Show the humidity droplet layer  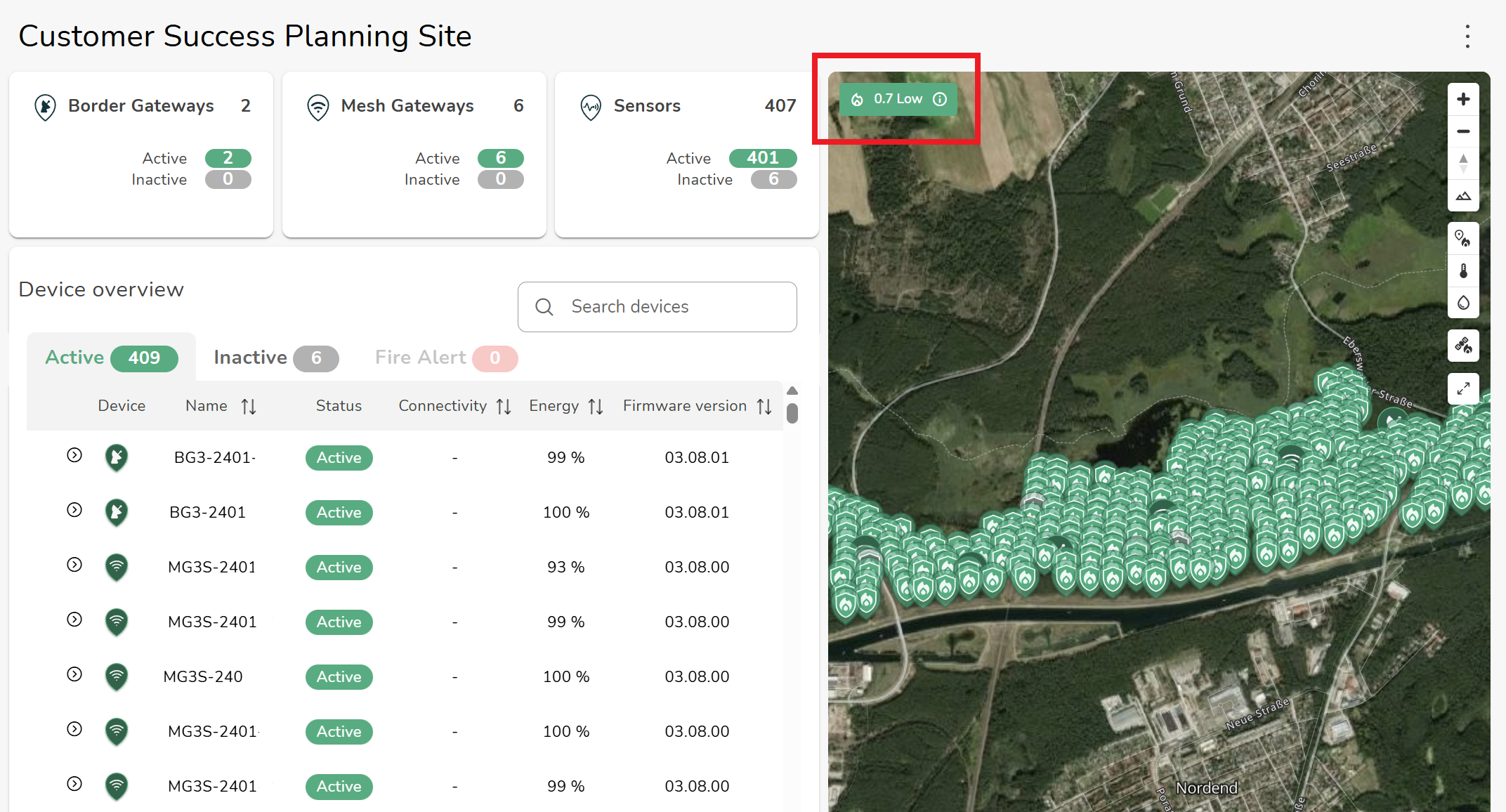point(1463,303)
